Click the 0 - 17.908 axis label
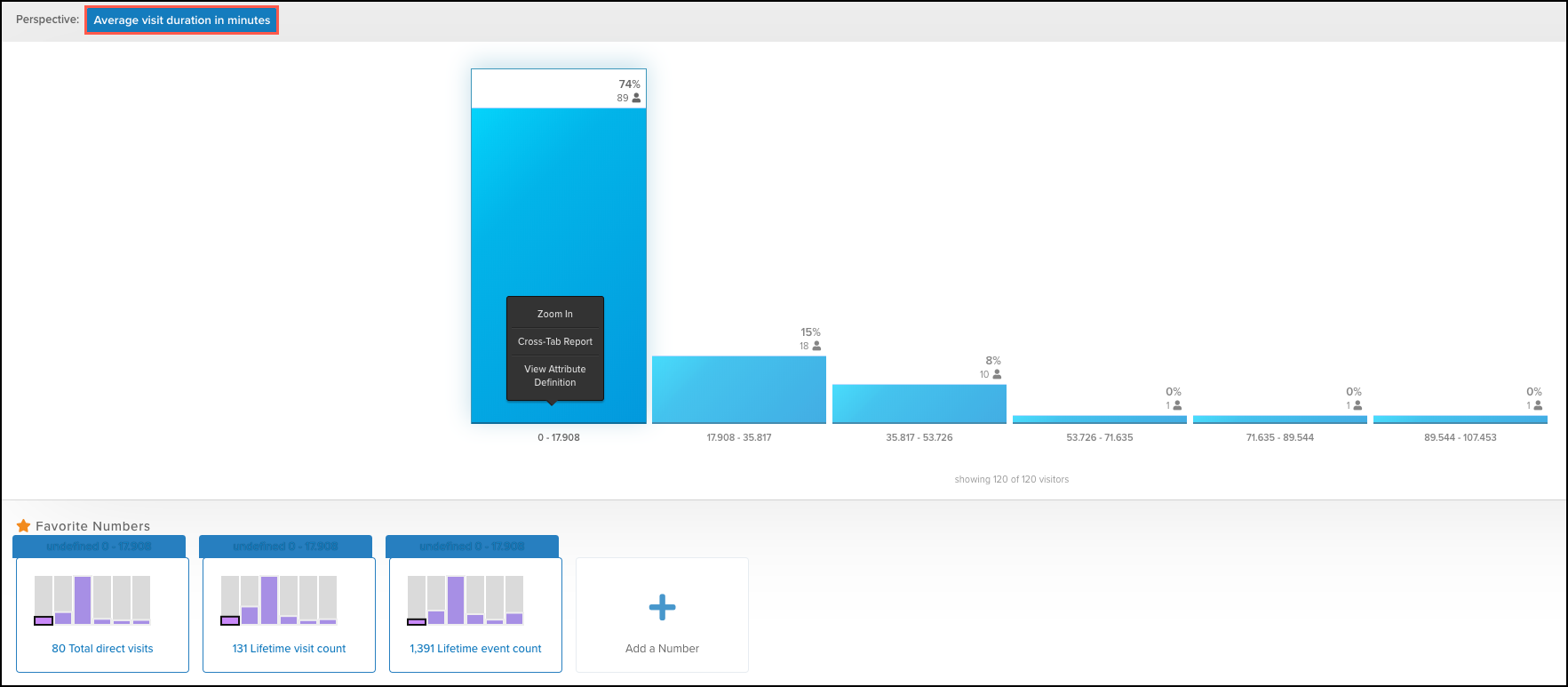1568x687 pixels. click(558, 437)
